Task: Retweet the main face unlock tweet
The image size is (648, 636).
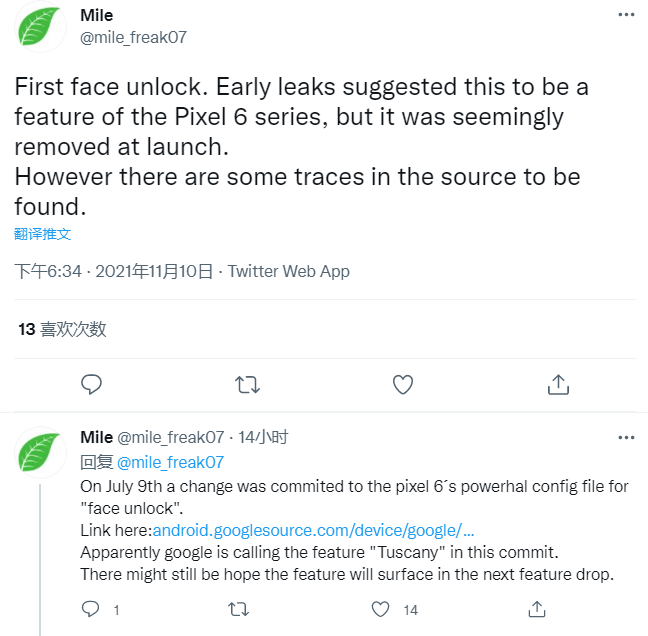Action: (247, 384)
